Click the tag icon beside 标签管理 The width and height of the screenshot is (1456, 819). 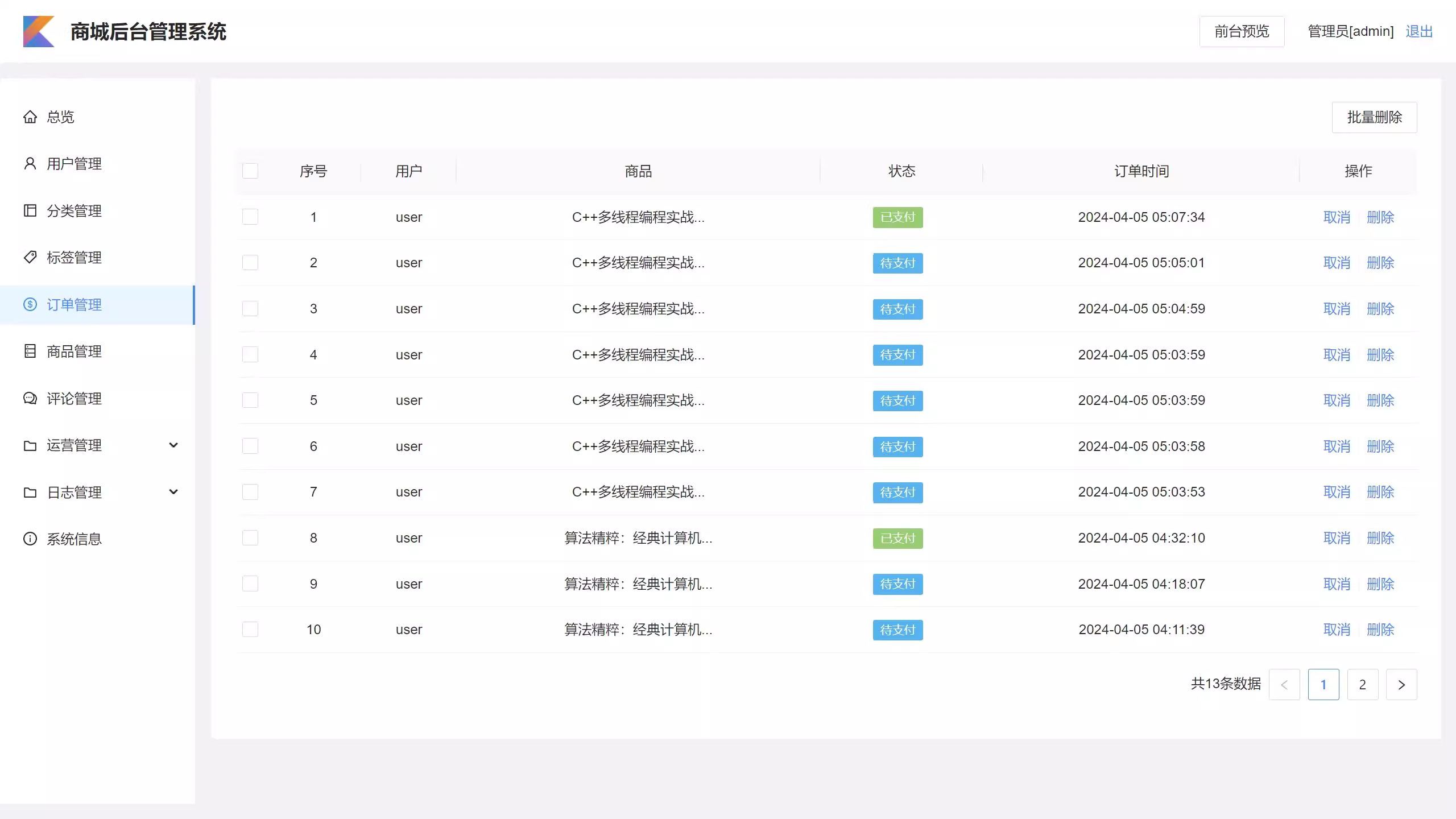[x=30, y=257]
